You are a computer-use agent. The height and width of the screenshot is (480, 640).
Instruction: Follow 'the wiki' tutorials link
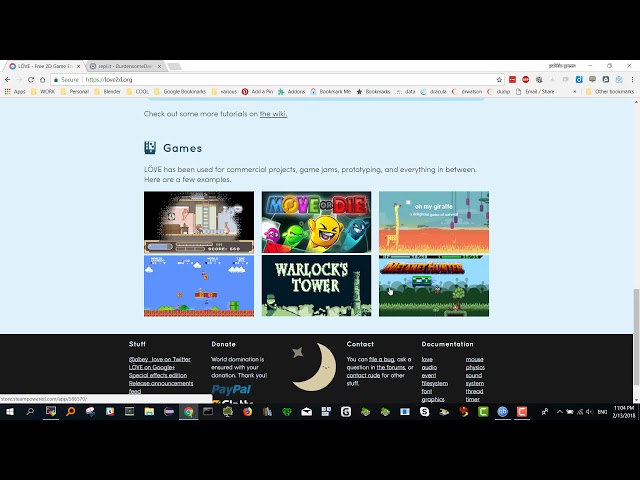click(273, 114)
